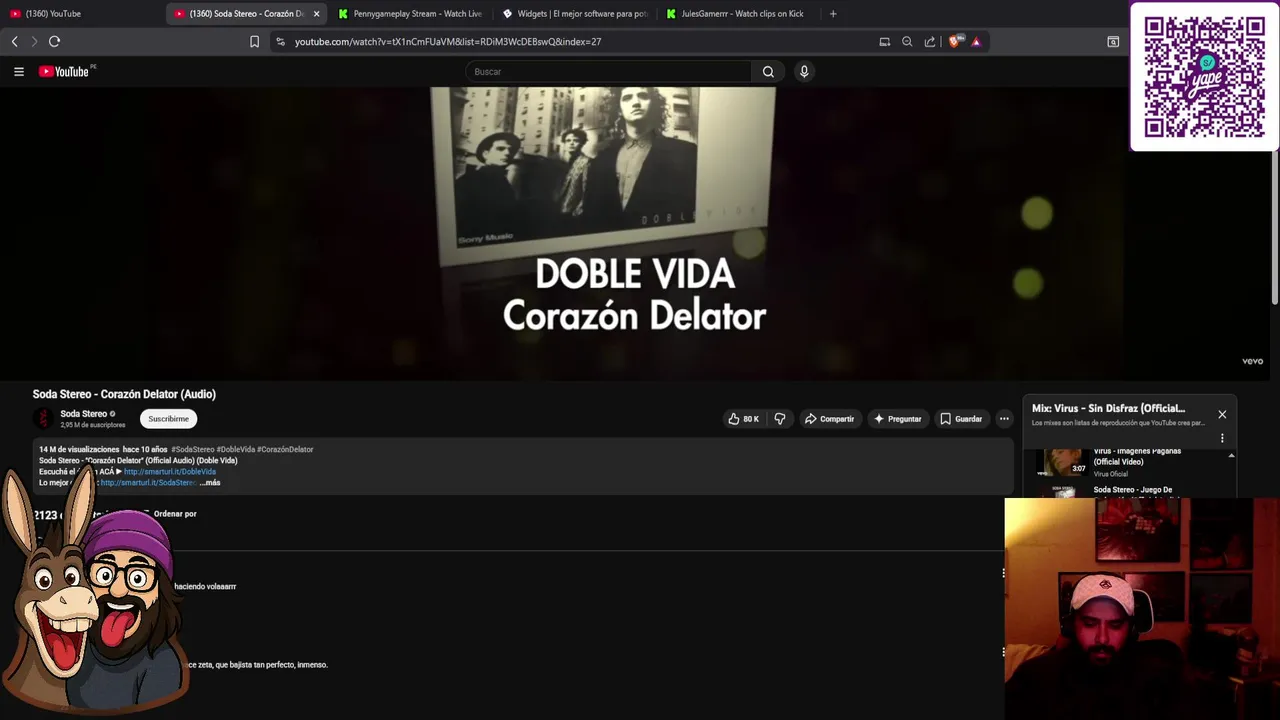The width and height of the screenshot is (1280, 720).
Task: Click the video title Soda Stereo - Corazón Delator (Audio)
Action: (x=124, y=394)
